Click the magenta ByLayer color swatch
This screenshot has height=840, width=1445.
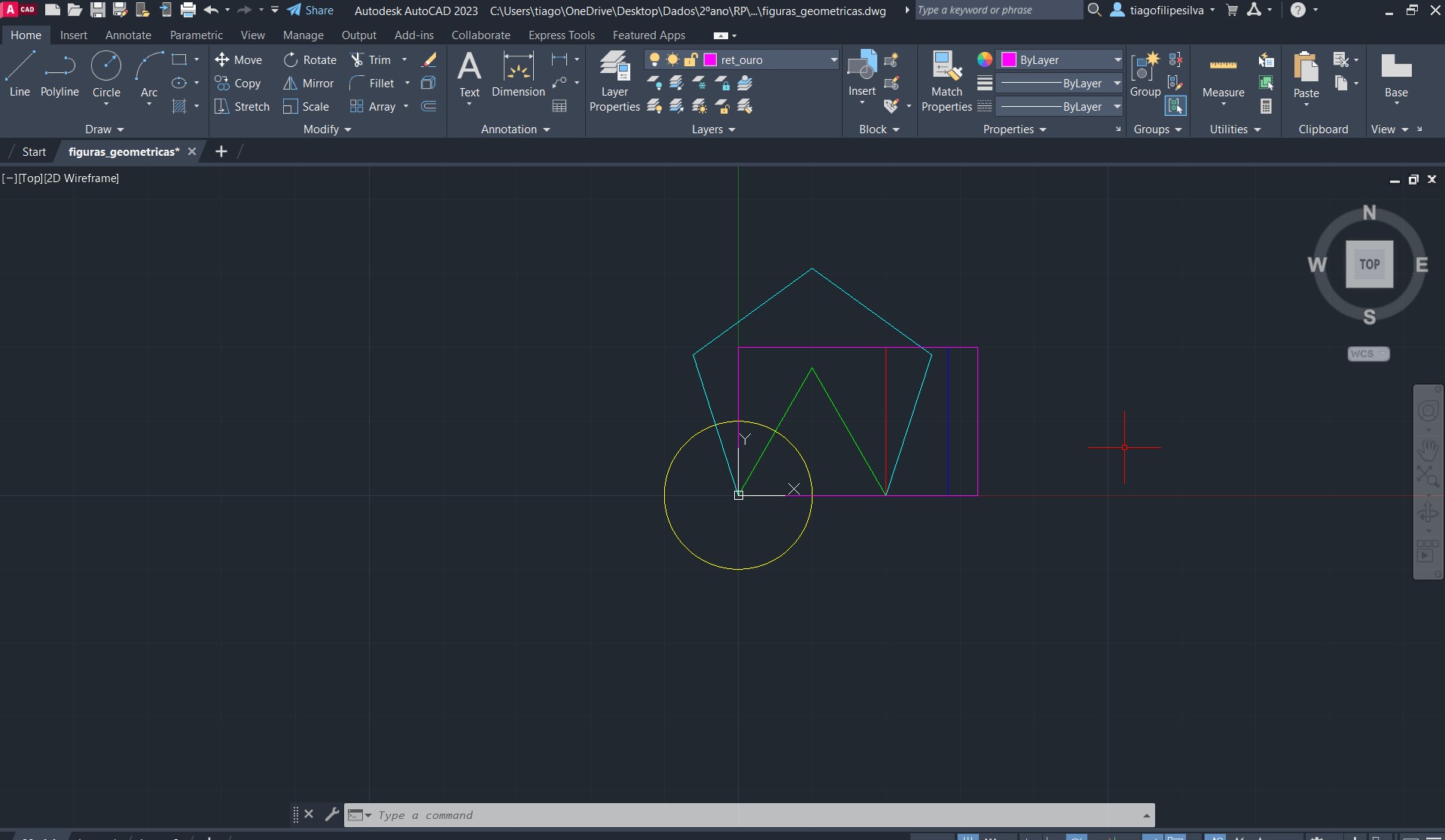[1009, 60]
